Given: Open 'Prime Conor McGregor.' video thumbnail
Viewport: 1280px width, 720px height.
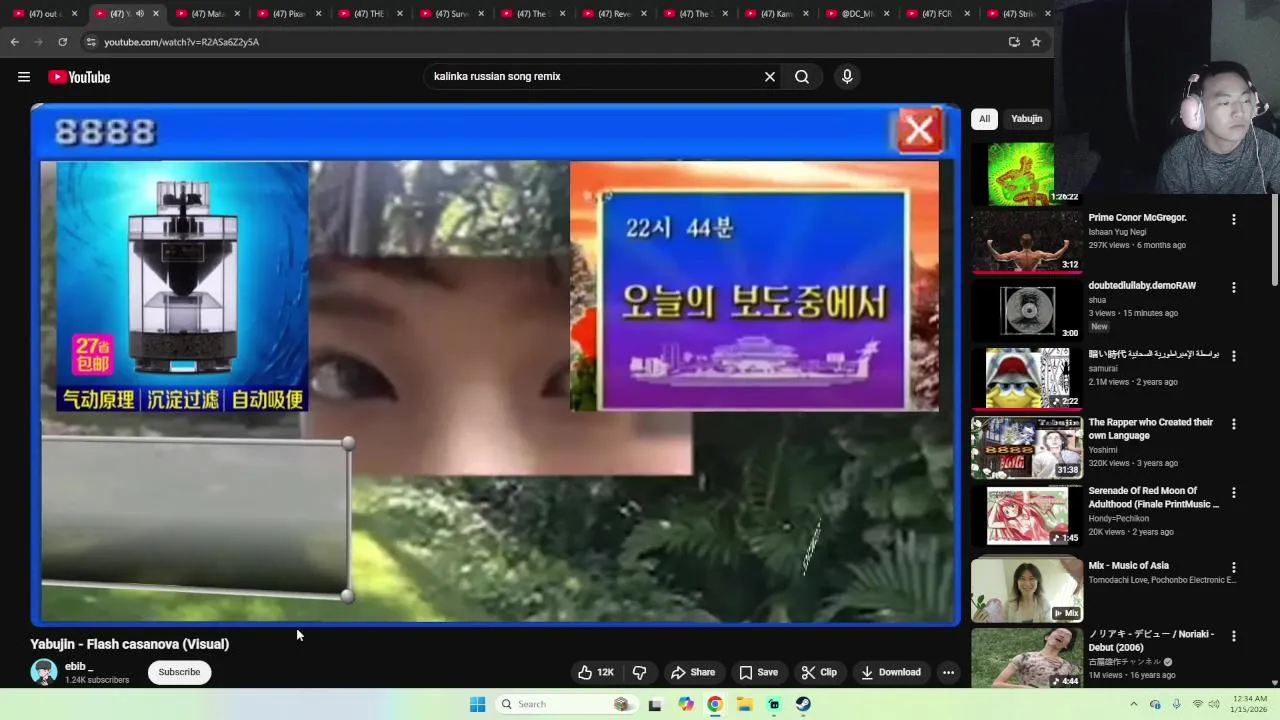Looking at the screenshot, I should click(1027, 242).
